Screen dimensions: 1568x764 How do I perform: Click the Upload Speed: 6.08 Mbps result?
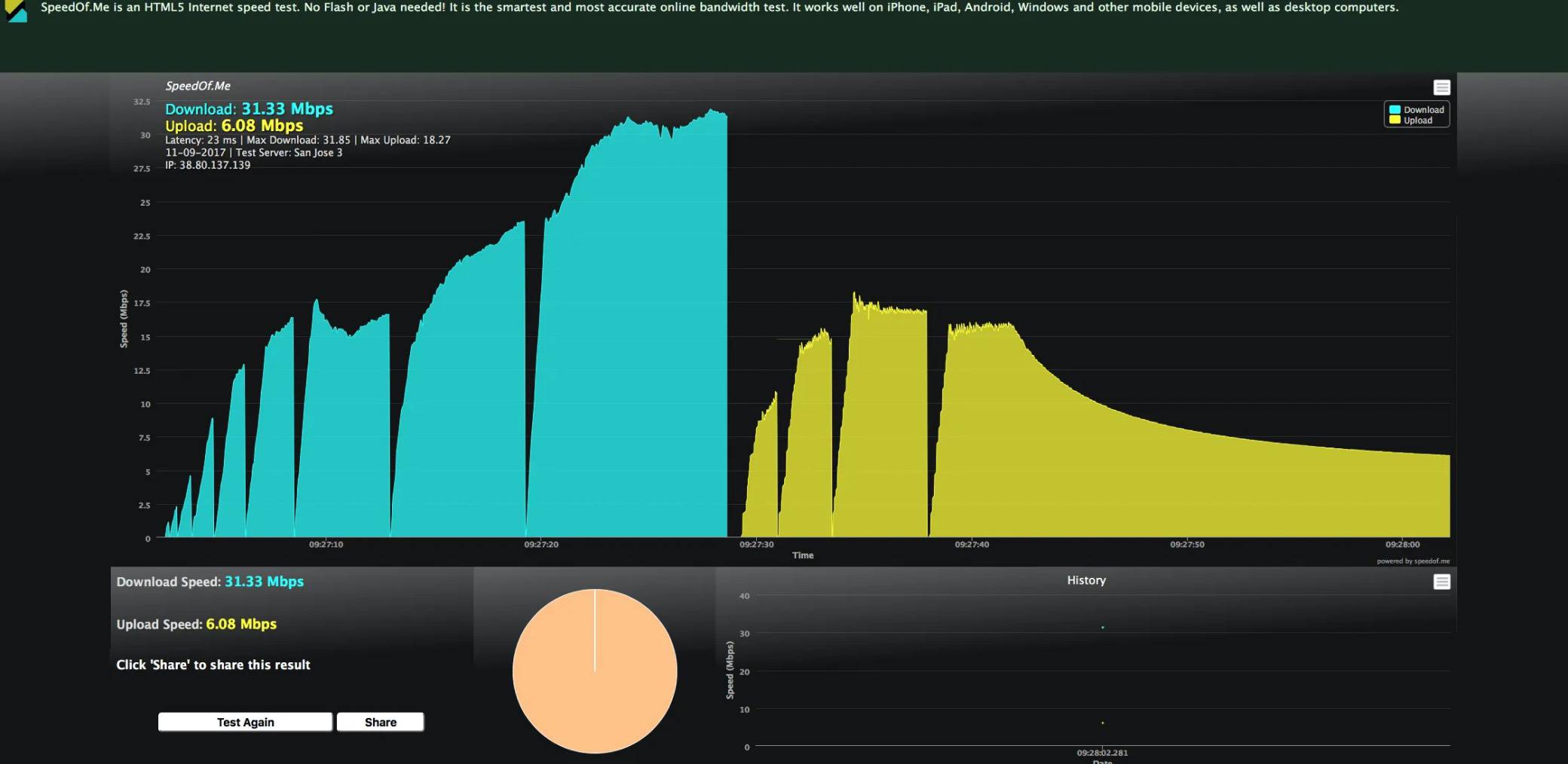tap(196, 624)
